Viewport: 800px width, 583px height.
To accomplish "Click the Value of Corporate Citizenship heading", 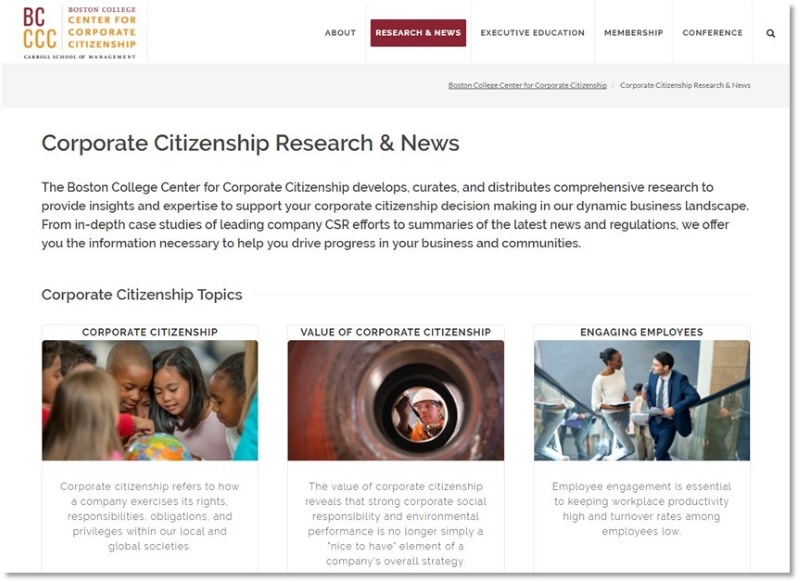I will click(x=395, y=332).
